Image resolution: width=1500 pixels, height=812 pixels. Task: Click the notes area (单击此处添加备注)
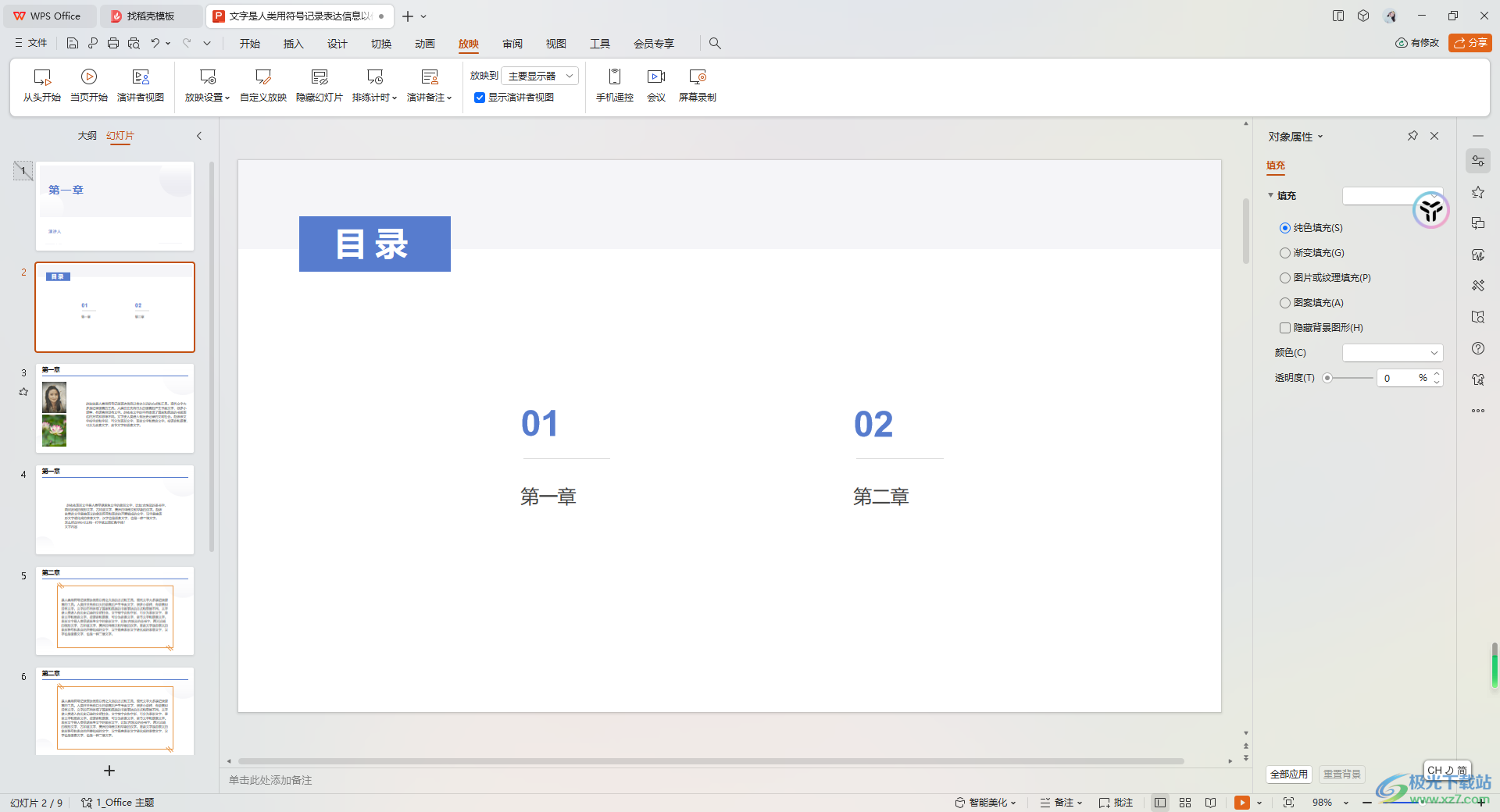pos(270,780)
